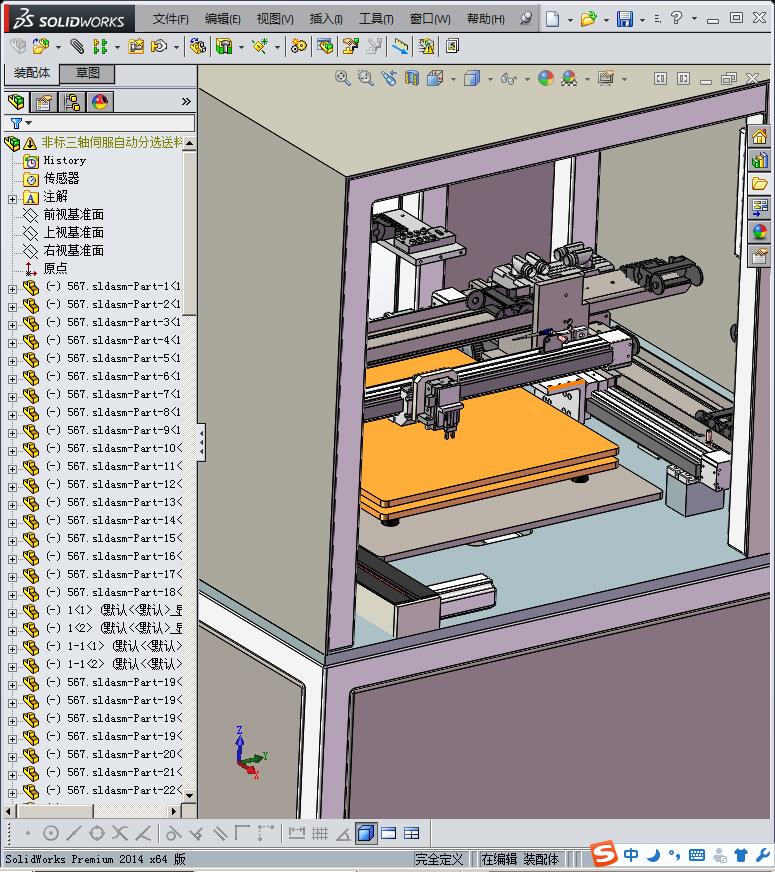Open Reference Geometry tool
The image size is (775, 872).
click(x=260, y=46)
